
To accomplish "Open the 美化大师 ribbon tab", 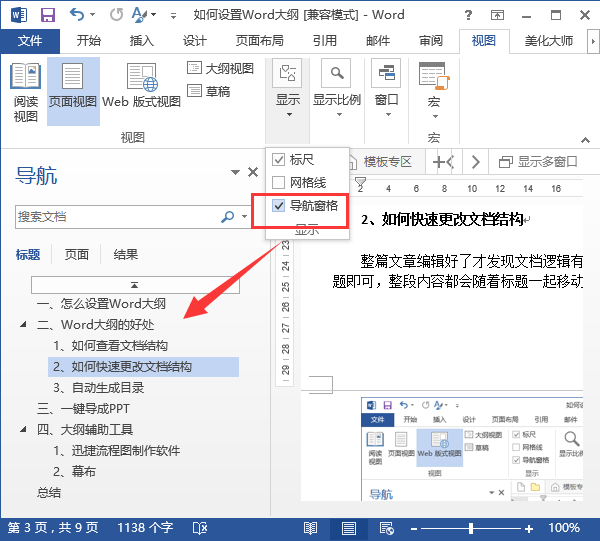I will 549,41.
